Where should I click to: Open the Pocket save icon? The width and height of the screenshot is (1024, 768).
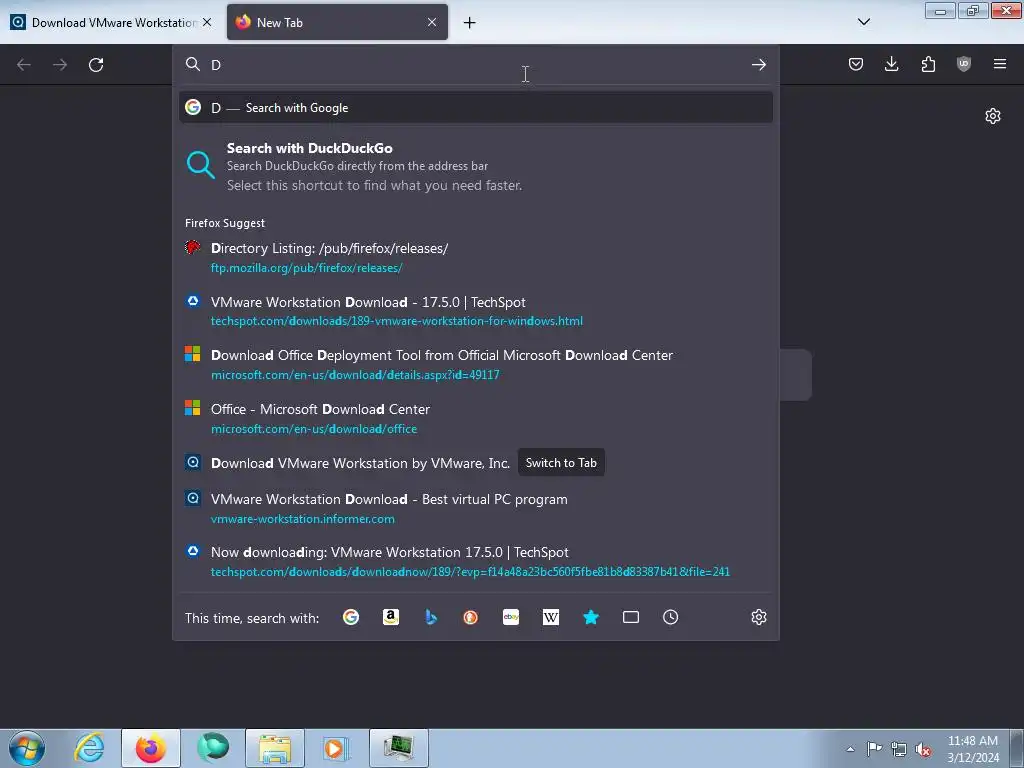856,64
